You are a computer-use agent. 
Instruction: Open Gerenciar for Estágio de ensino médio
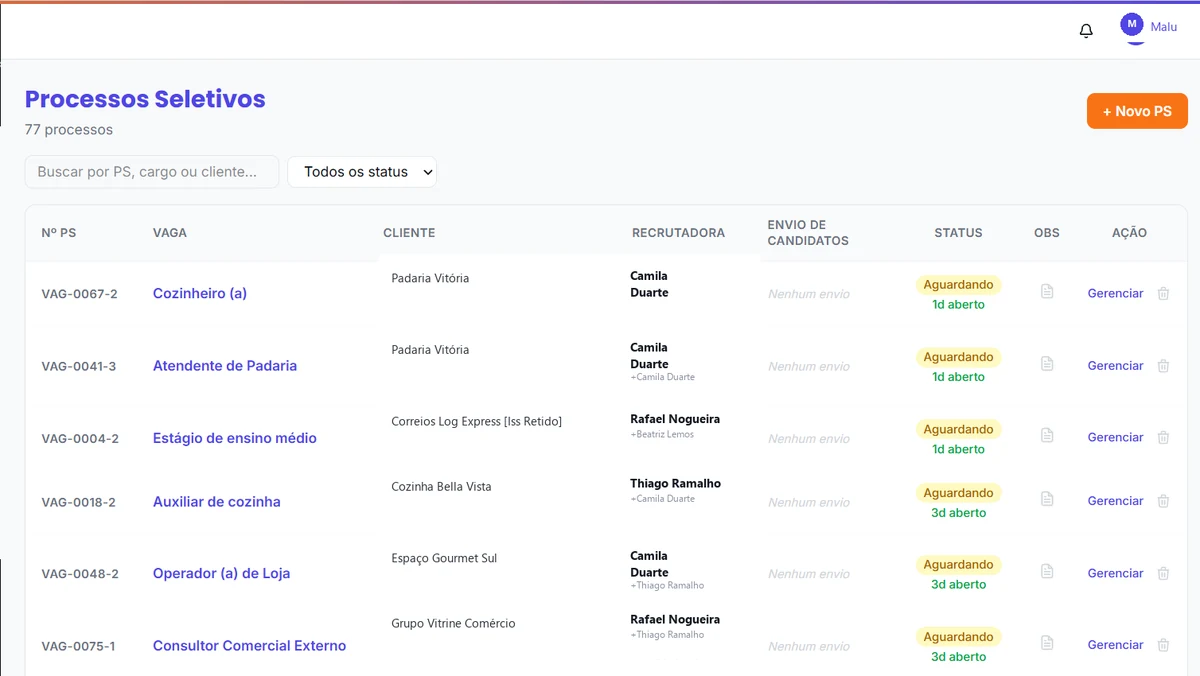(1115, 437)
